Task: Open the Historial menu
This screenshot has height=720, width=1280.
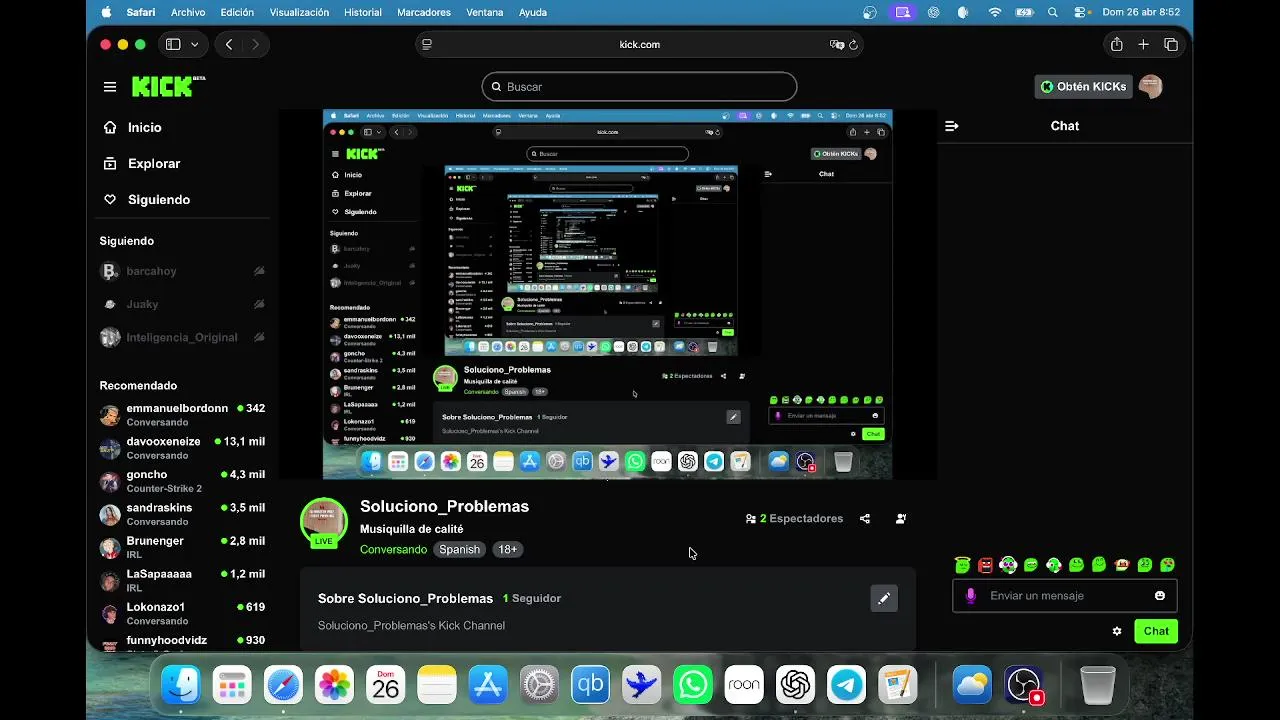Action: pyautogui.click(x=362, y=12)
